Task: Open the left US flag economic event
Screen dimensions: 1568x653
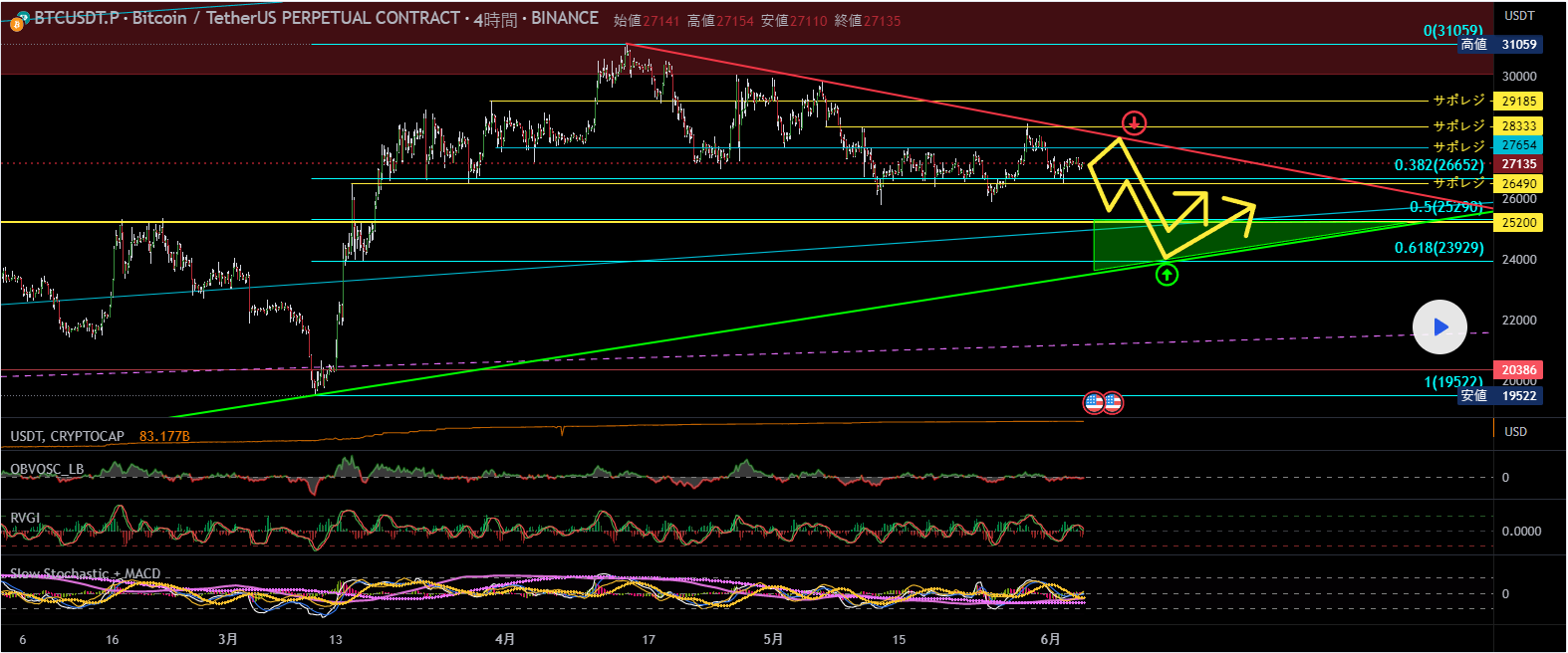Action: click(x=1094, y=403)
